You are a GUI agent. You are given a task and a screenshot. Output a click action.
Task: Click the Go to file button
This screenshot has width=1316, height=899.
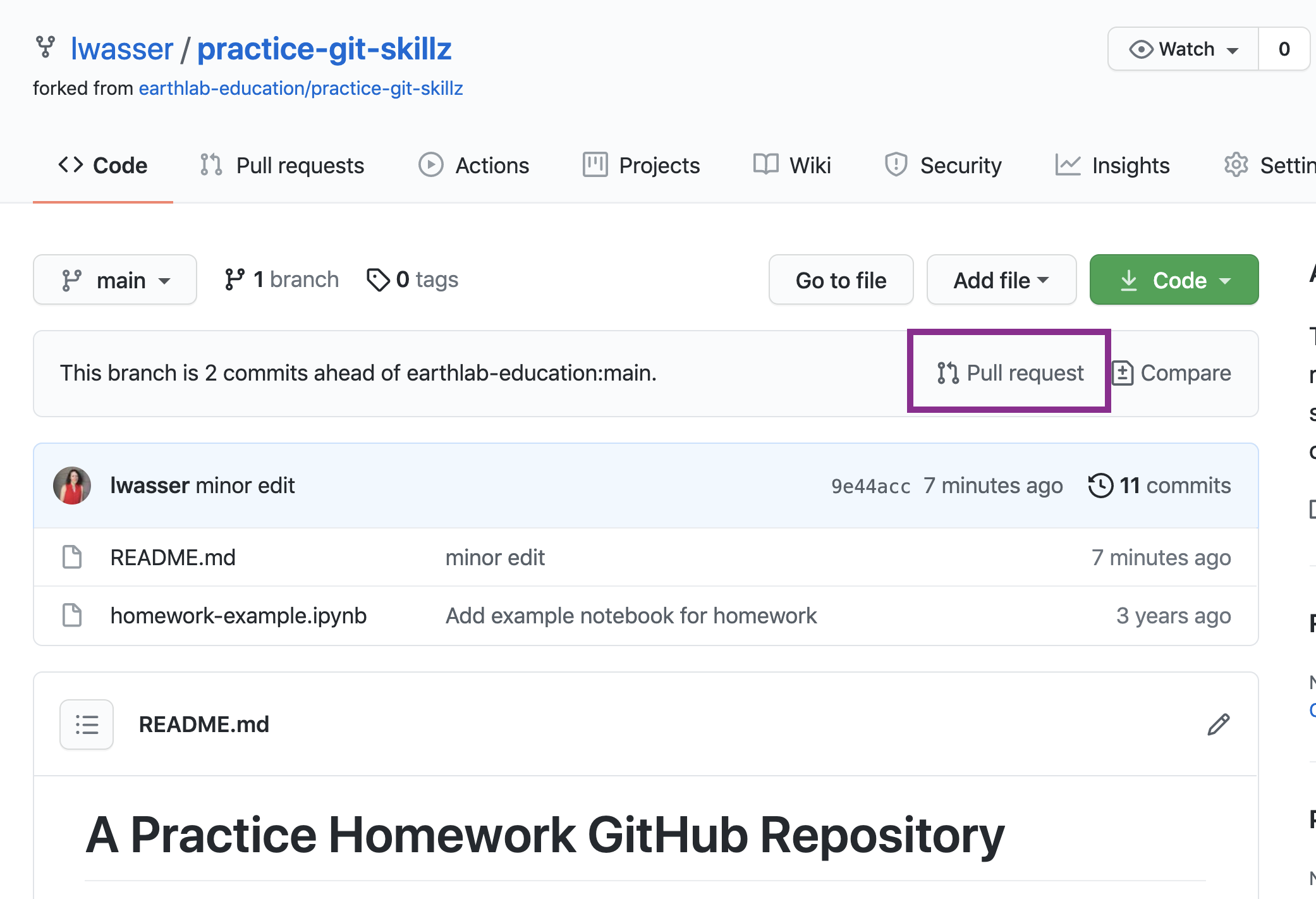(841, 280)
